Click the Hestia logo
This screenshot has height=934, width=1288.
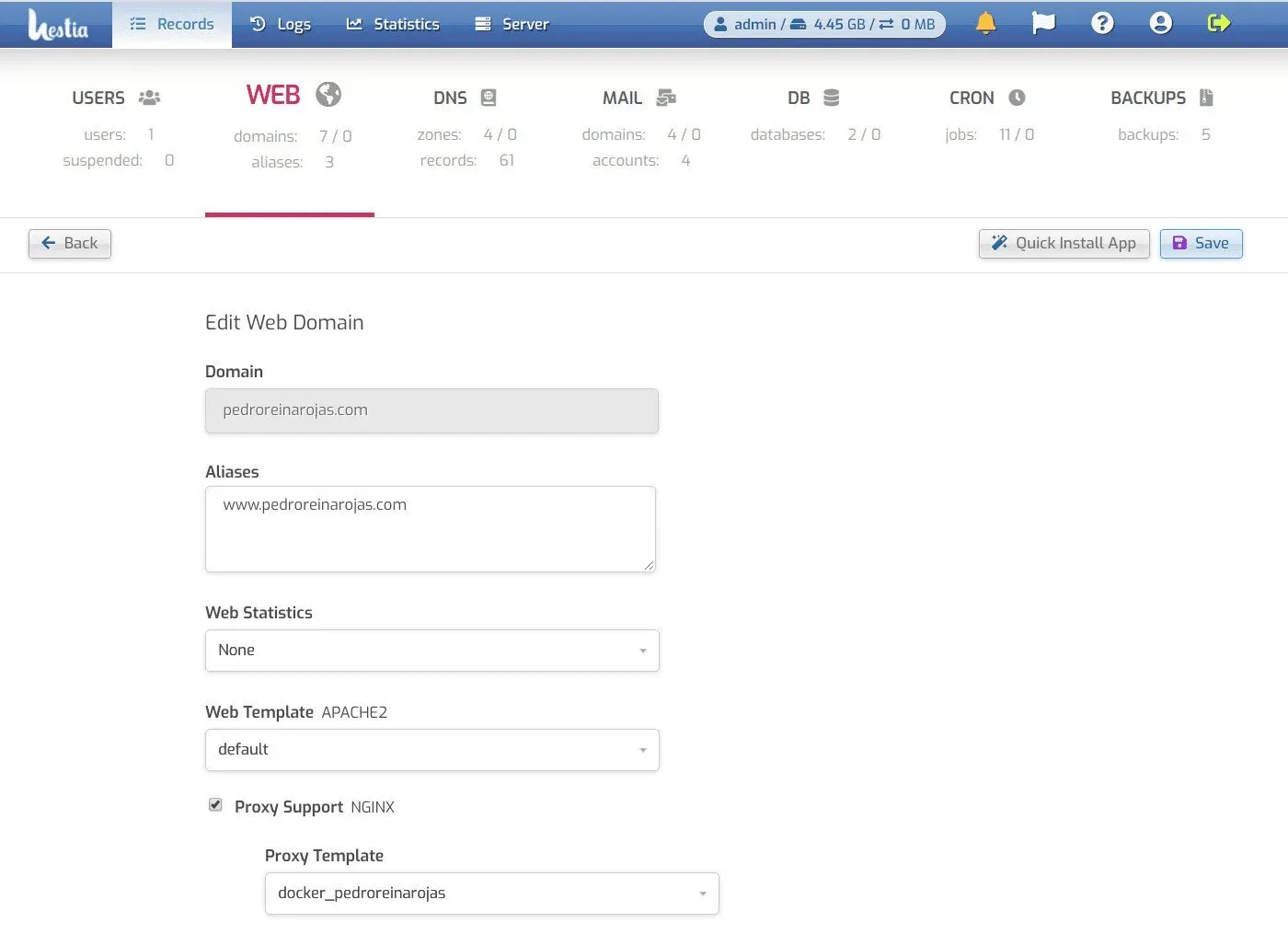(x=58, y=25)
